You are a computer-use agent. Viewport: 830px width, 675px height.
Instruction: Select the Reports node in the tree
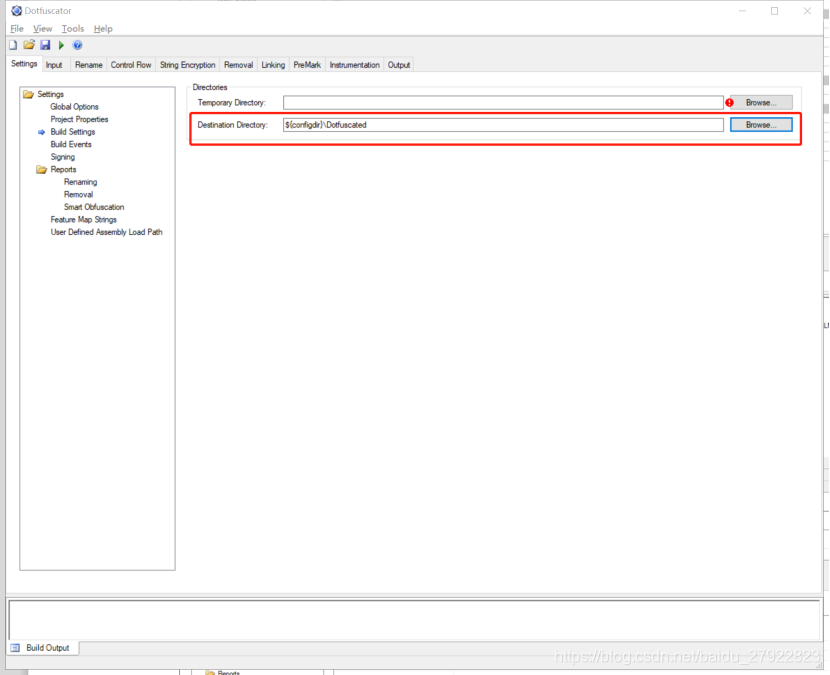coord(64,169)
